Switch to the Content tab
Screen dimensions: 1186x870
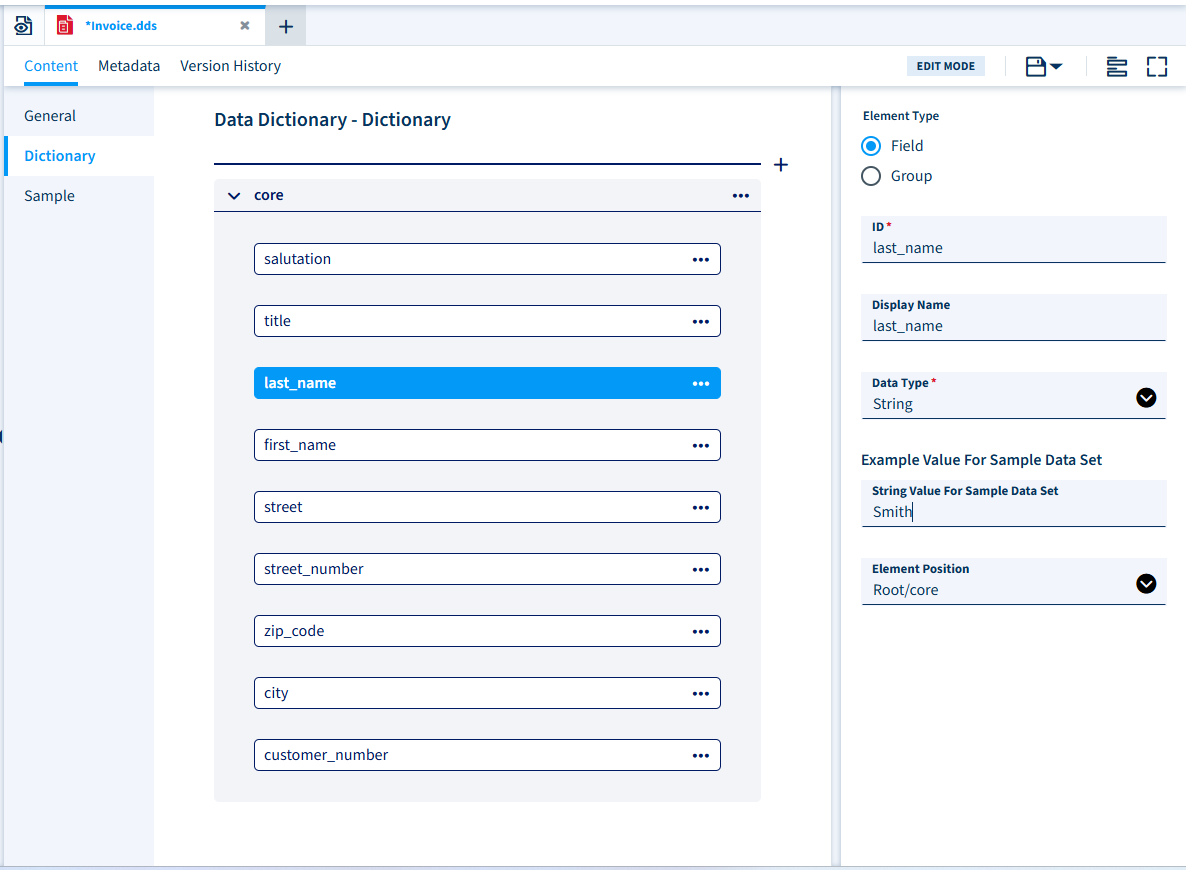pyautogui.click(x=51, y=66)
